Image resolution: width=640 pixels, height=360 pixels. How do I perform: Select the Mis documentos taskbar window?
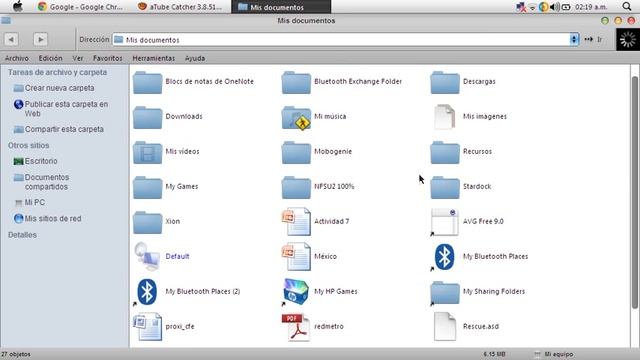coord(281,7)
